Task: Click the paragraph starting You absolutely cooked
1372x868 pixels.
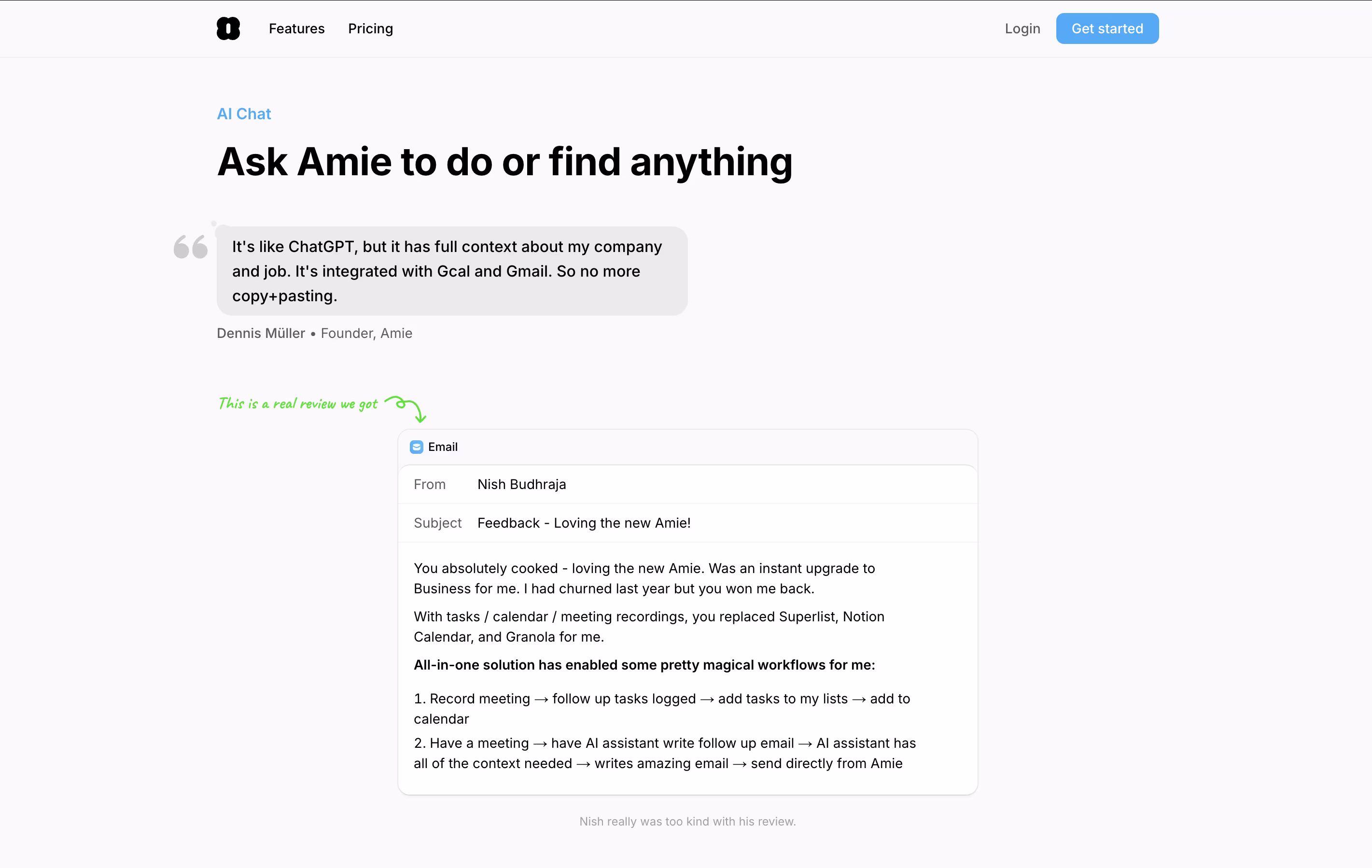Action: pos(644,578)
